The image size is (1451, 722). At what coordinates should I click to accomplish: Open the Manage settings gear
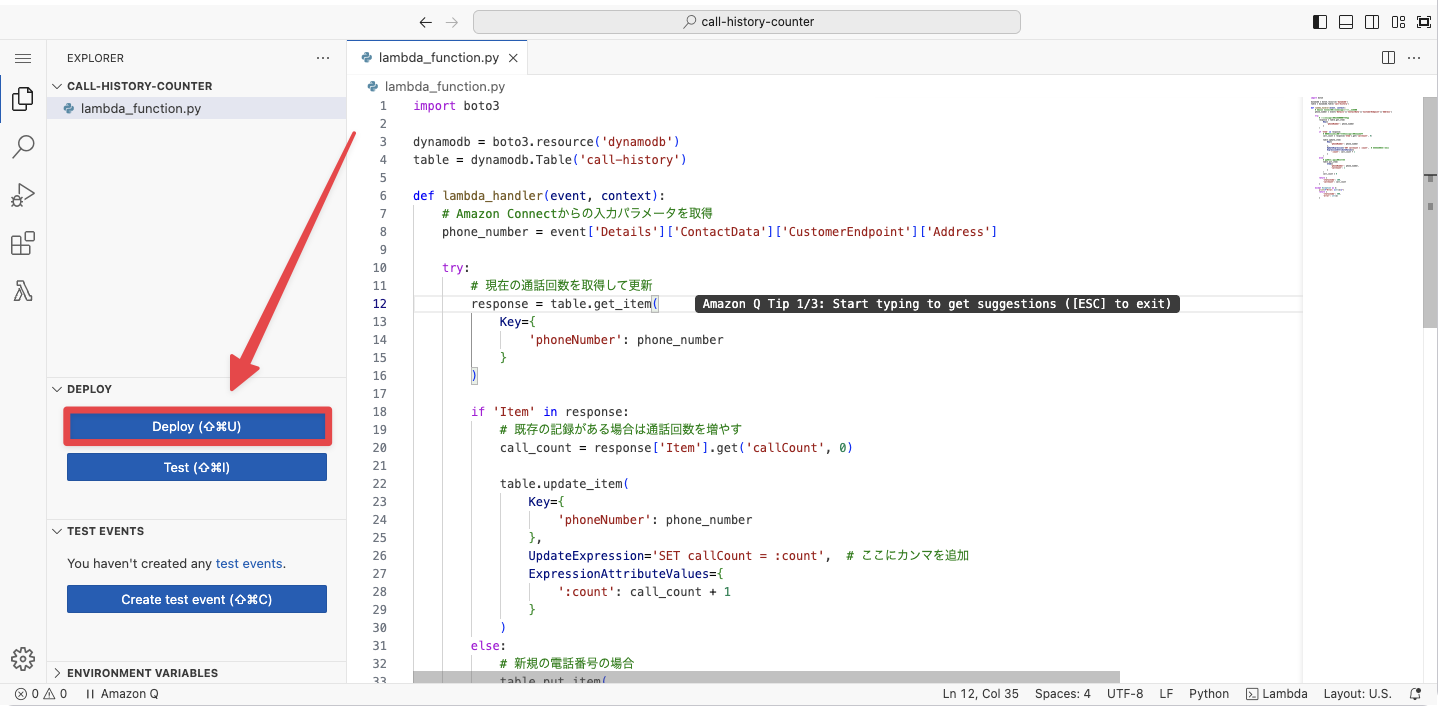click(x=22, y=658)
